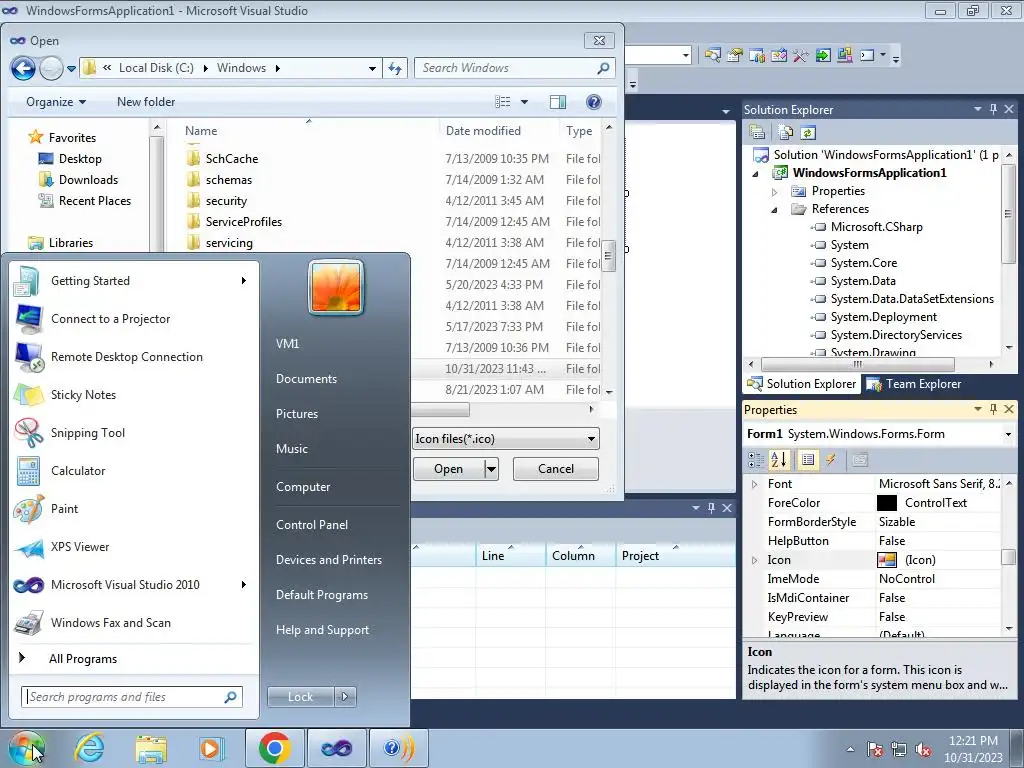Open the view options dropdown arrow

524,102
